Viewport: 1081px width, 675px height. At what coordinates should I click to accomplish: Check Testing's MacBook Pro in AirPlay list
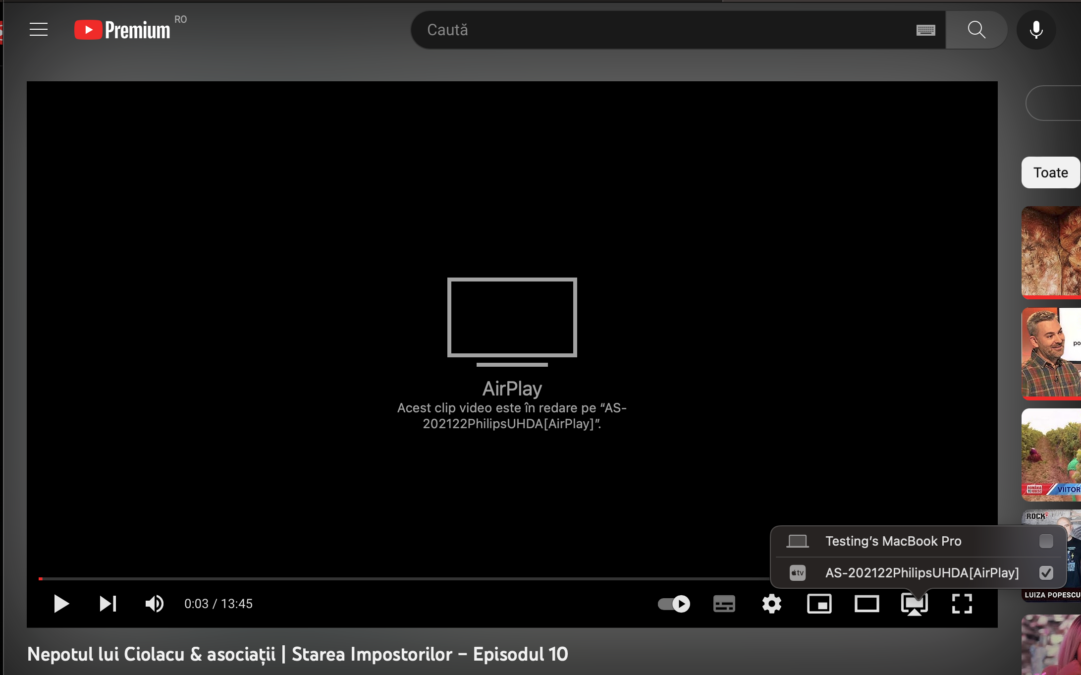1046,540
